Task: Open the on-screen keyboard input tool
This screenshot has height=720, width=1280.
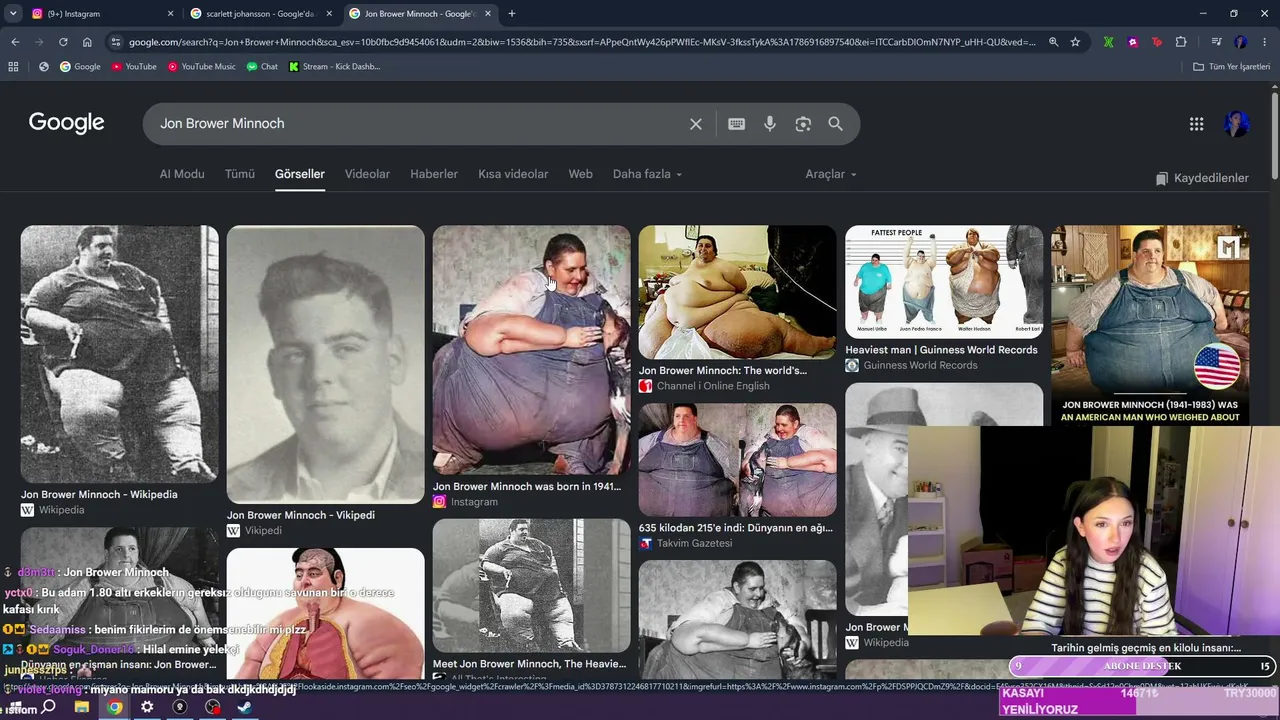Action: [737, 124]
